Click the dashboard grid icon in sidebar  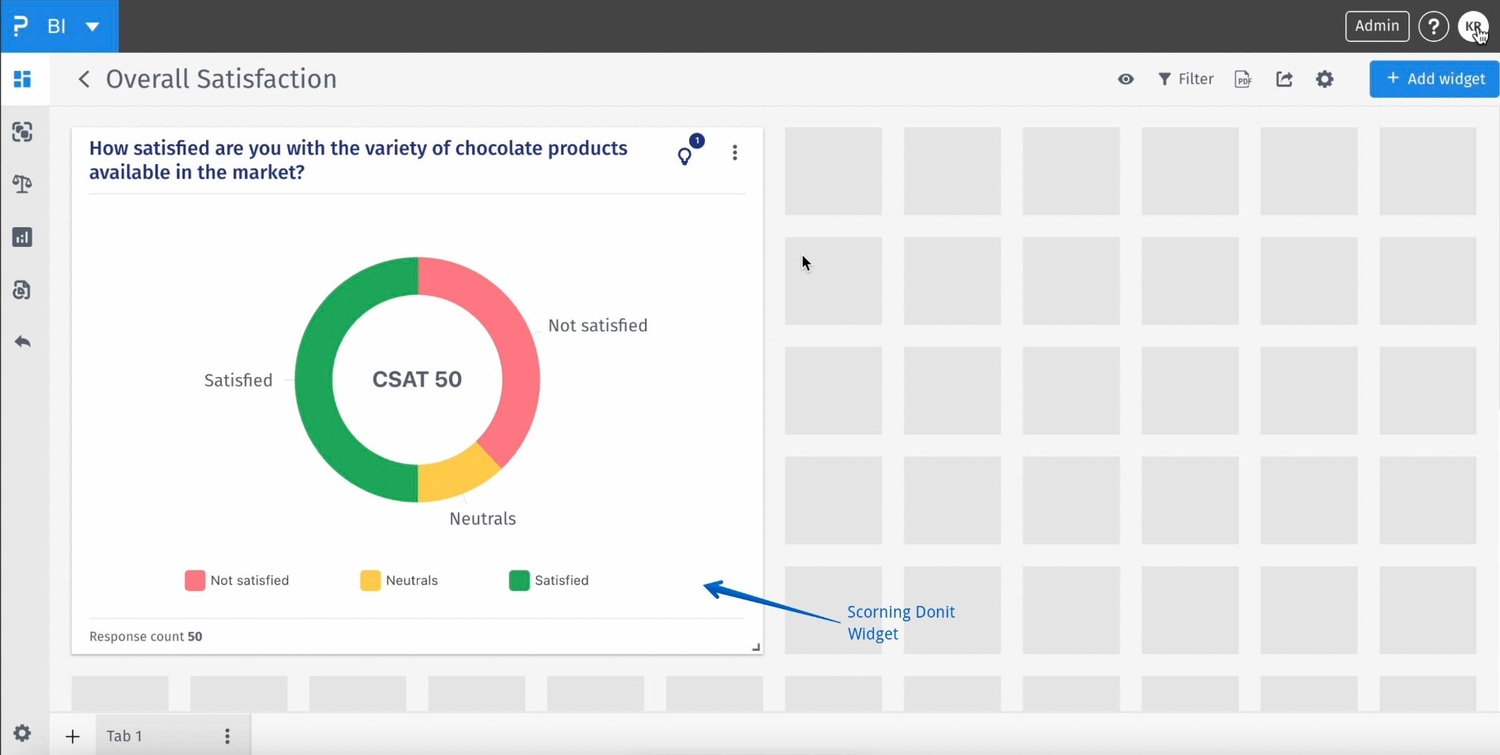point(22,79)
